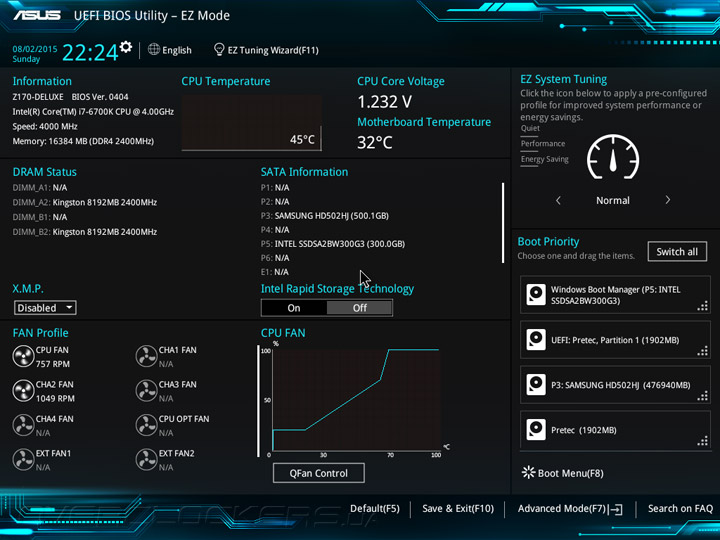Click the CPU Temperature graph
Viewport: 720px width, 540px height.
251,123
